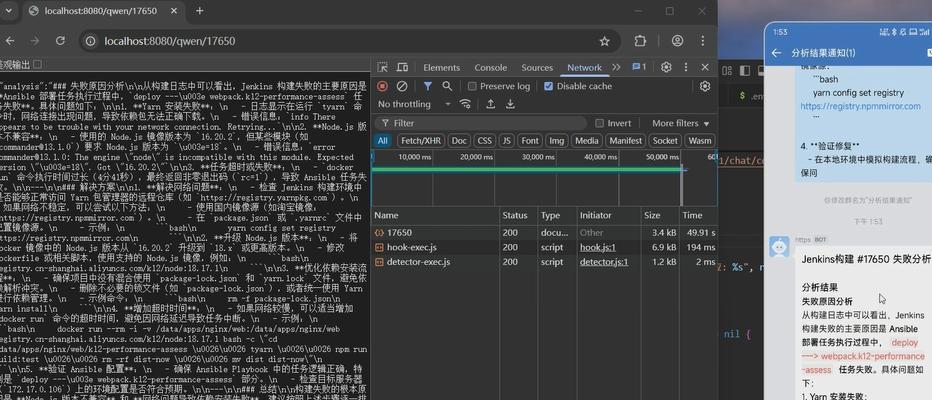
Task: Open the Chrome three-dot menu
Action: (703, 41)
